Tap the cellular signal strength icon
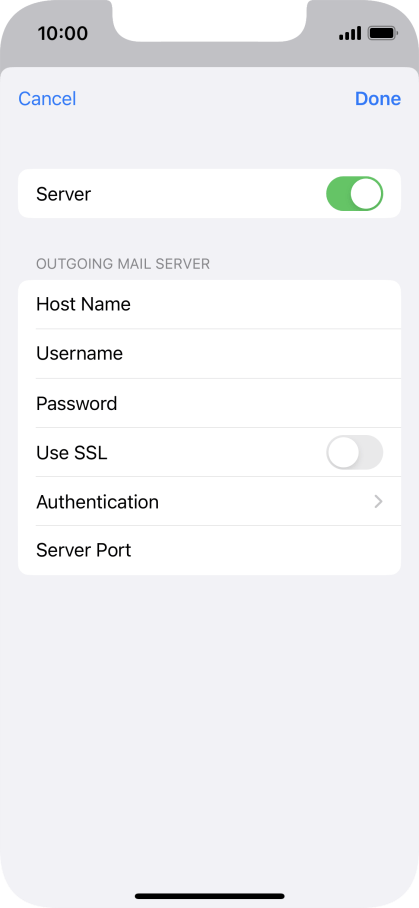This screenshot has width=419, height=908. (350, 33)
